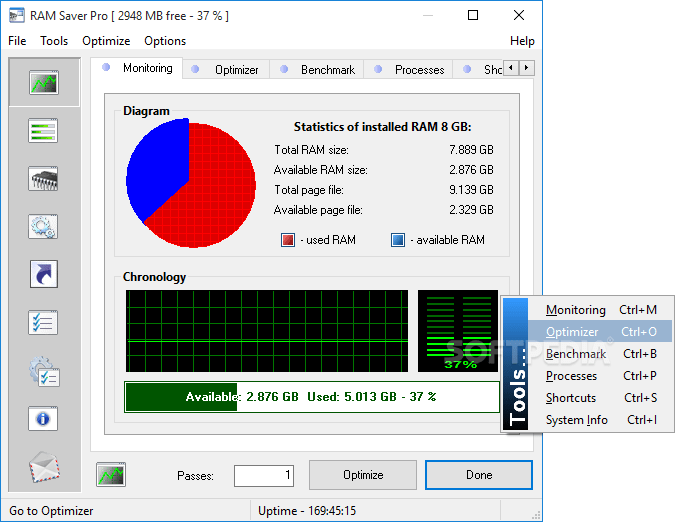
Task: Click the 37% memory gauge display
Action: tap(458, 330)
